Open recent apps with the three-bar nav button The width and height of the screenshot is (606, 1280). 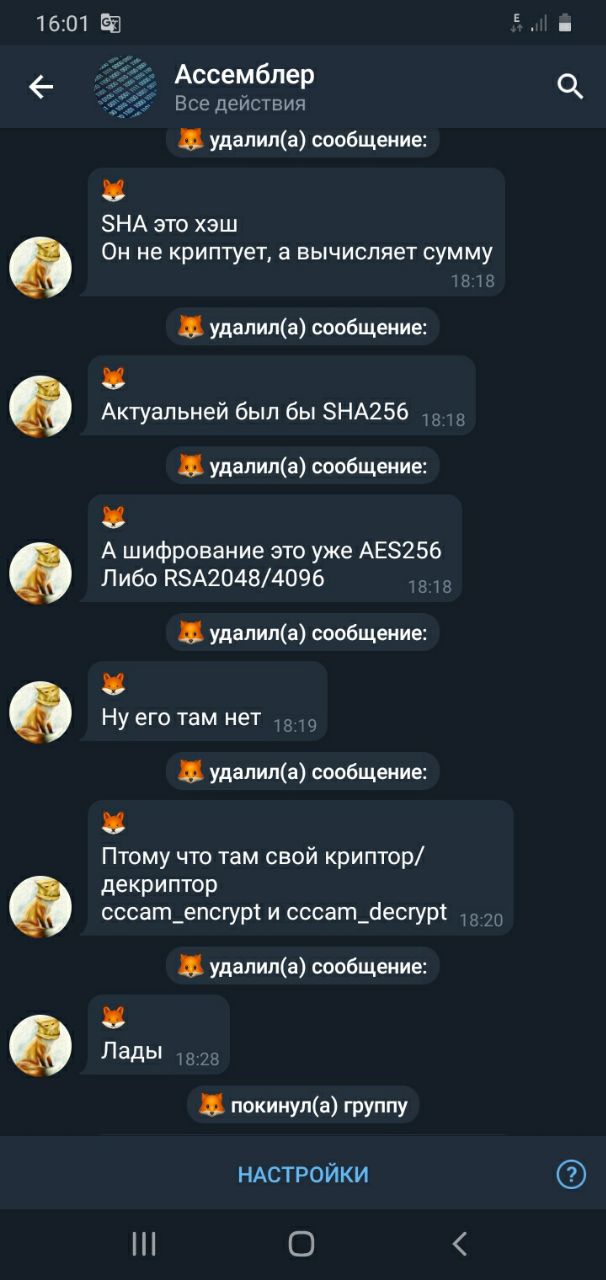(x=144, y=1243)
